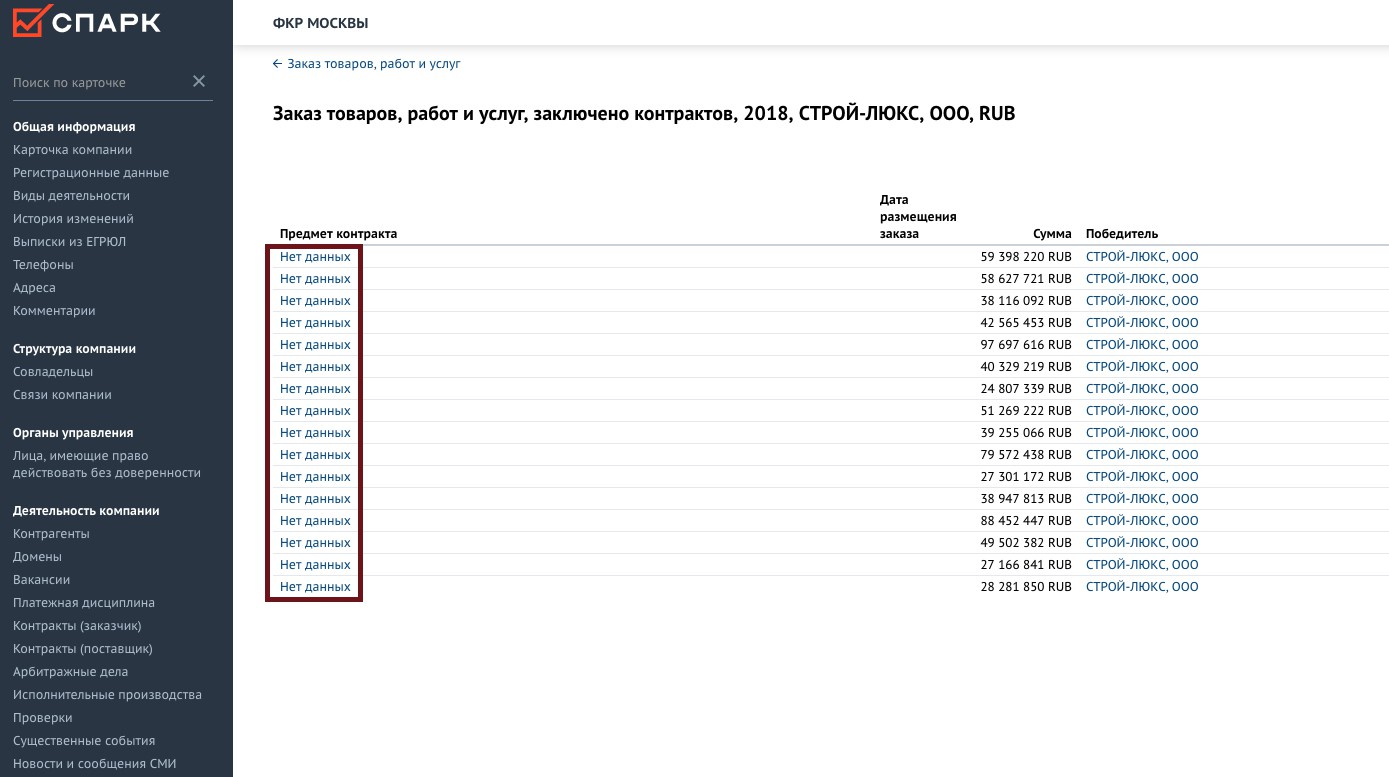Open Комментарии section

pyautogui.click(x=54, y=311)
